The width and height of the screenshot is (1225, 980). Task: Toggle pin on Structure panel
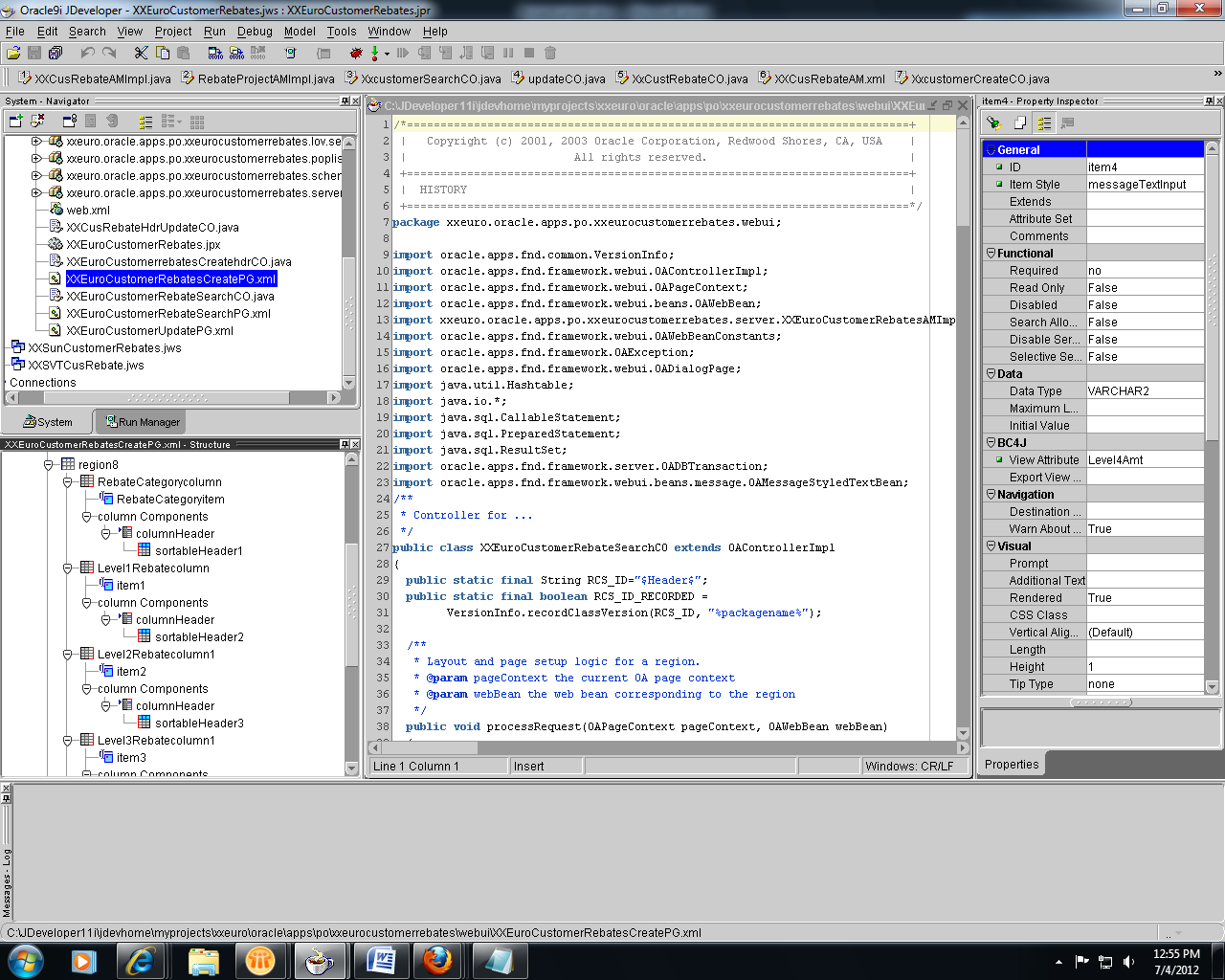[x=345, y=444]
